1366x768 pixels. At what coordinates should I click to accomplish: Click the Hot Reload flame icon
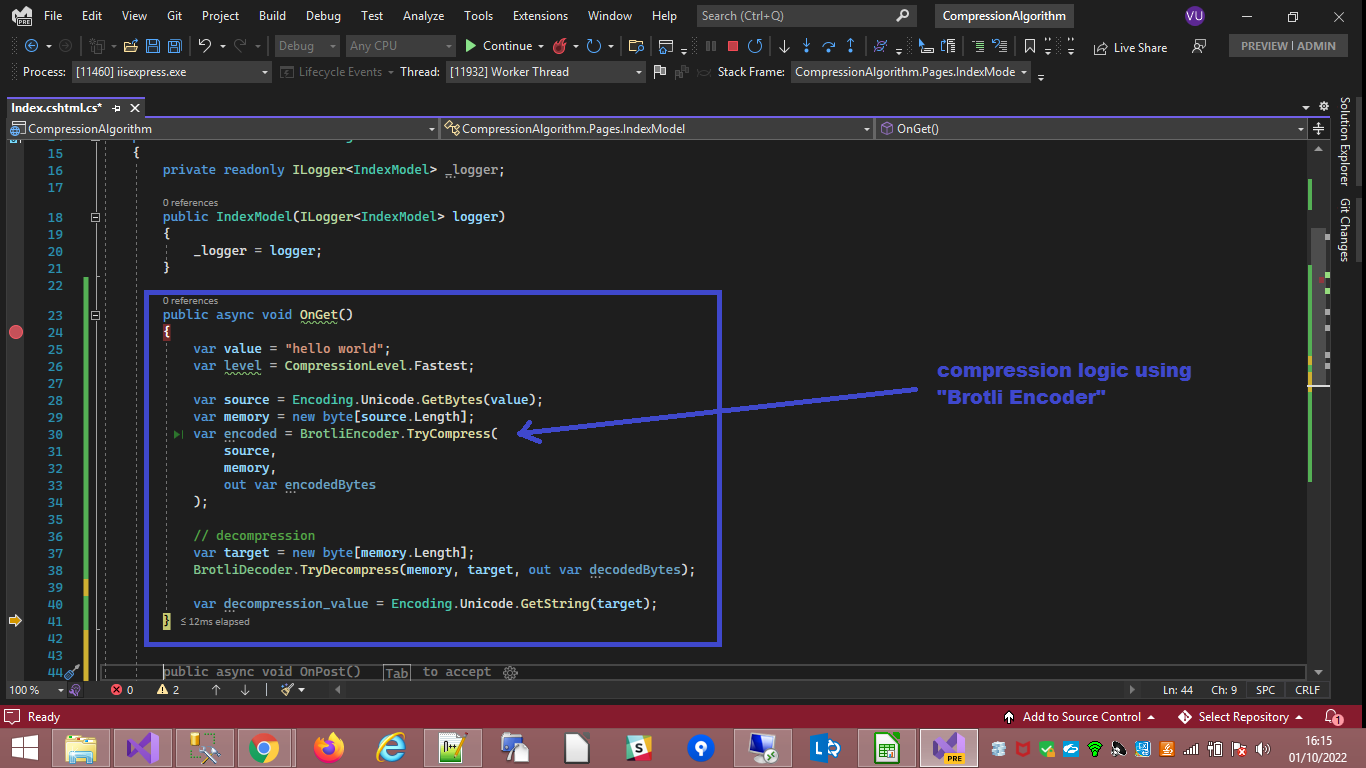click(x=560, y=46)
